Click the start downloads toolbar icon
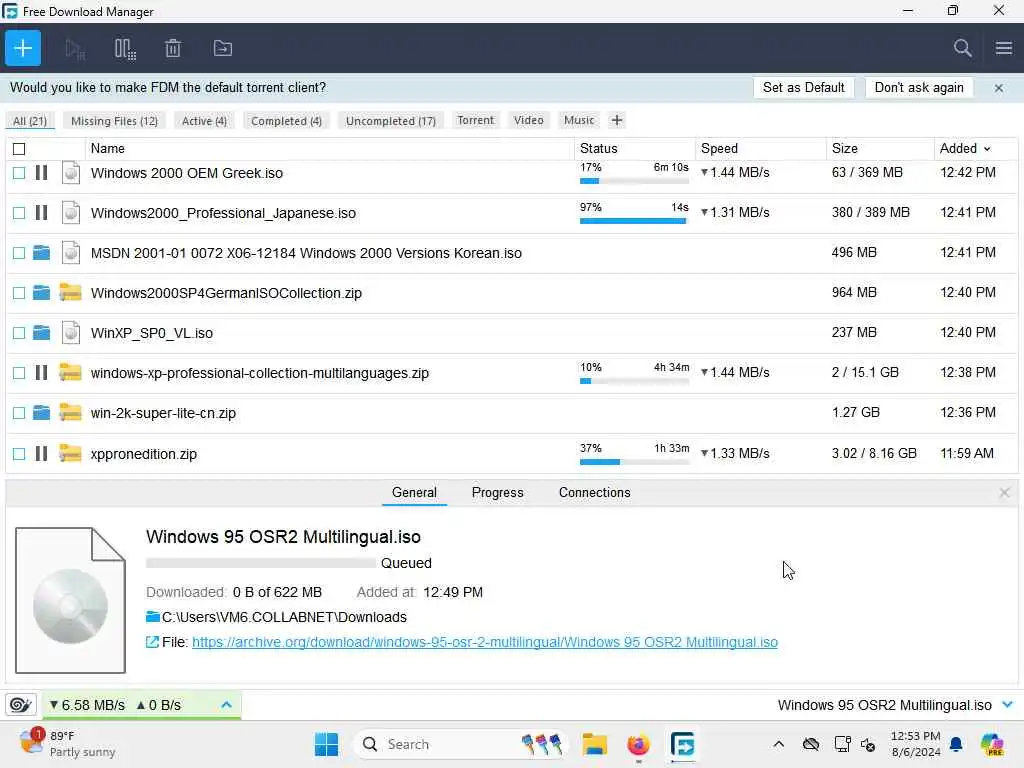 (x=74, y=48)
